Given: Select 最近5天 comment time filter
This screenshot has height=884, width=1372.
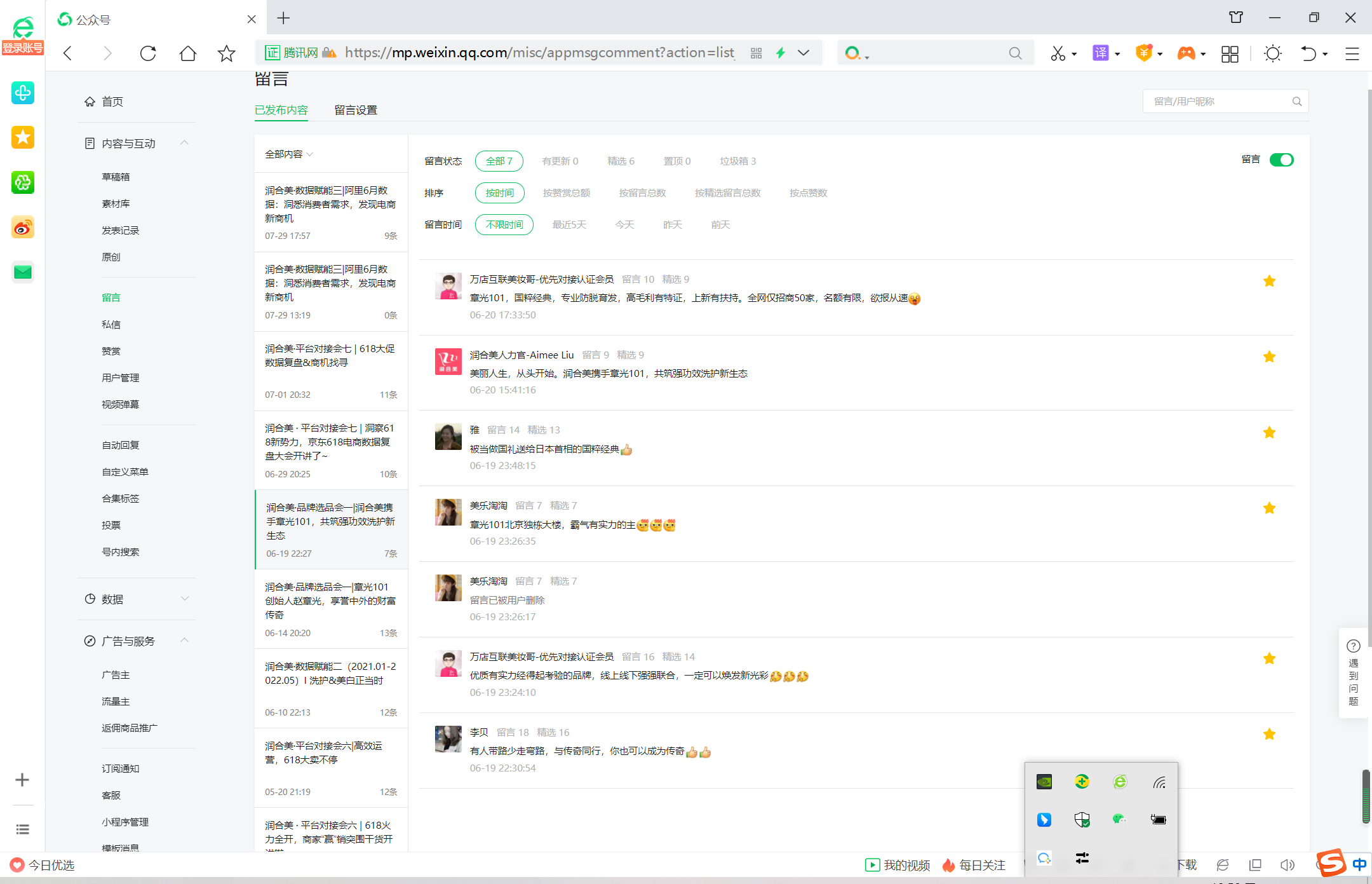Looking at the screenshot, I should tap(569, 225).
